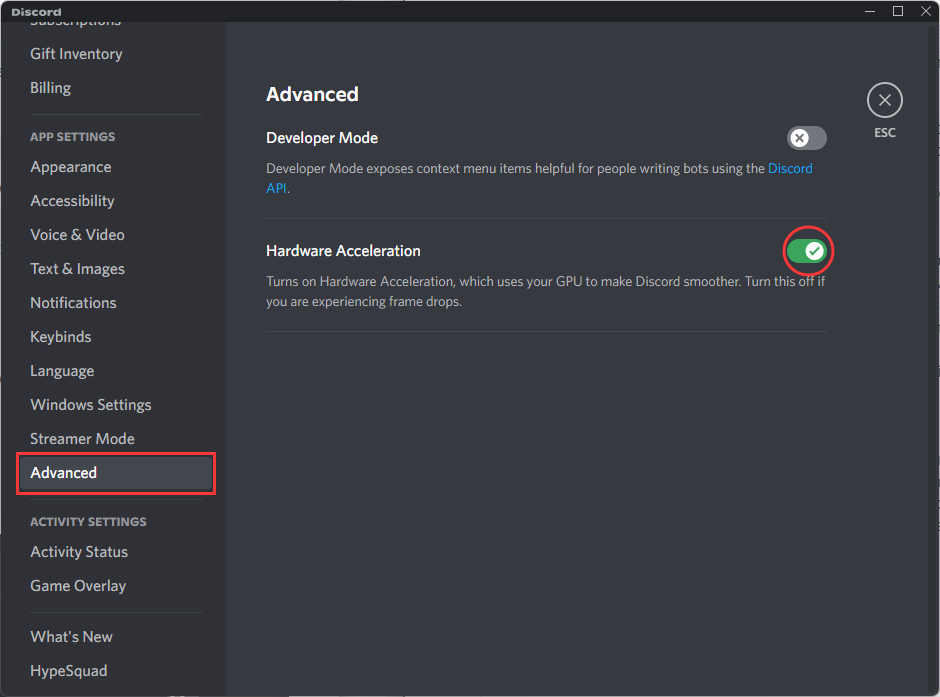The height and width of the screenshot is (697, 940).
Task: Open Activity Status settings
Action: [78, 552]
